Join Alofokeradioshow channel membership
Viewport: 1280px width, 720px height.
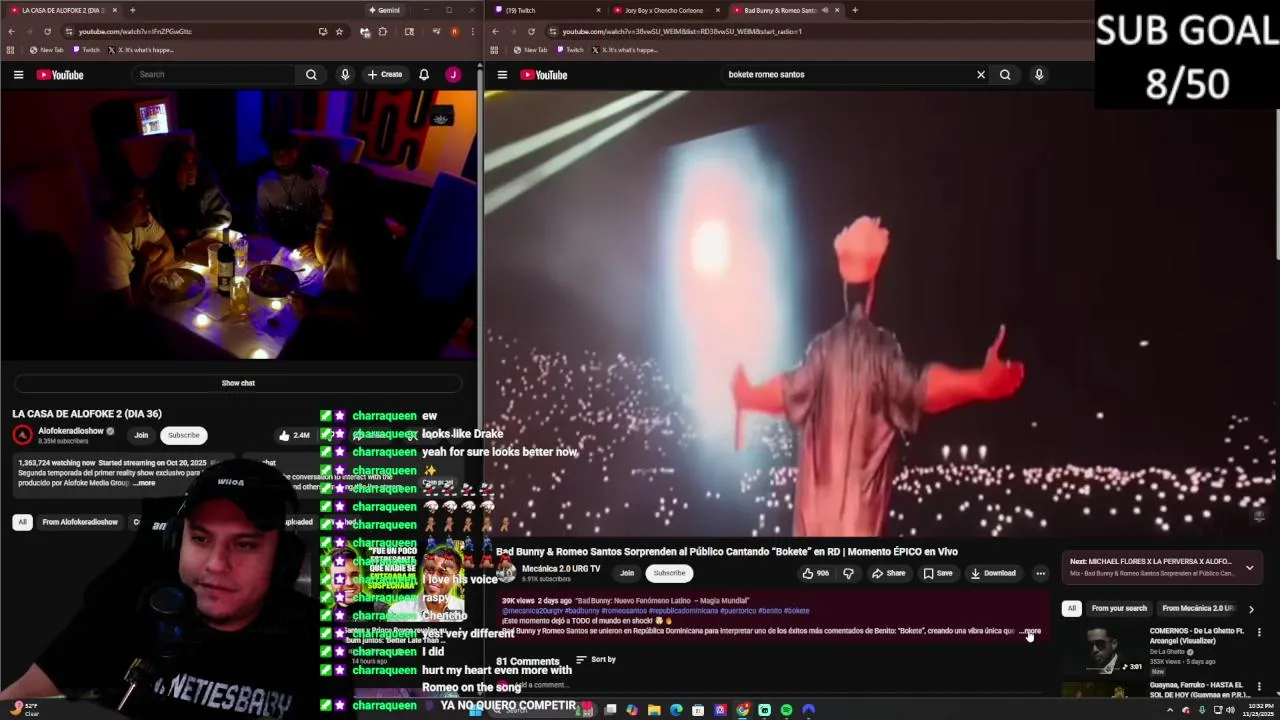point(141,435)
